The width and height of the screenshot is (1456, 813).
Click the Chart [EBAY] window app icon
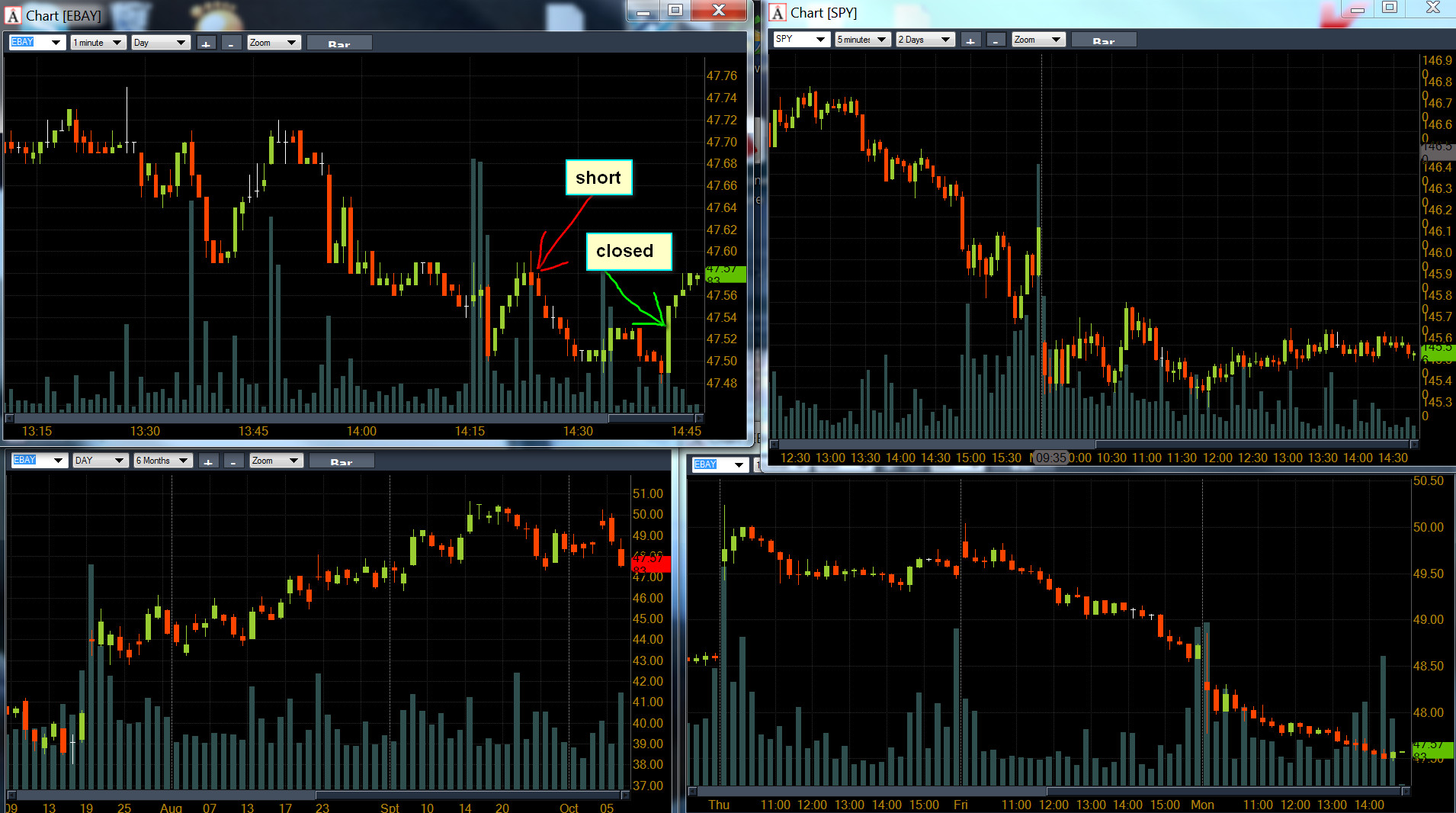tap(14, 16)
